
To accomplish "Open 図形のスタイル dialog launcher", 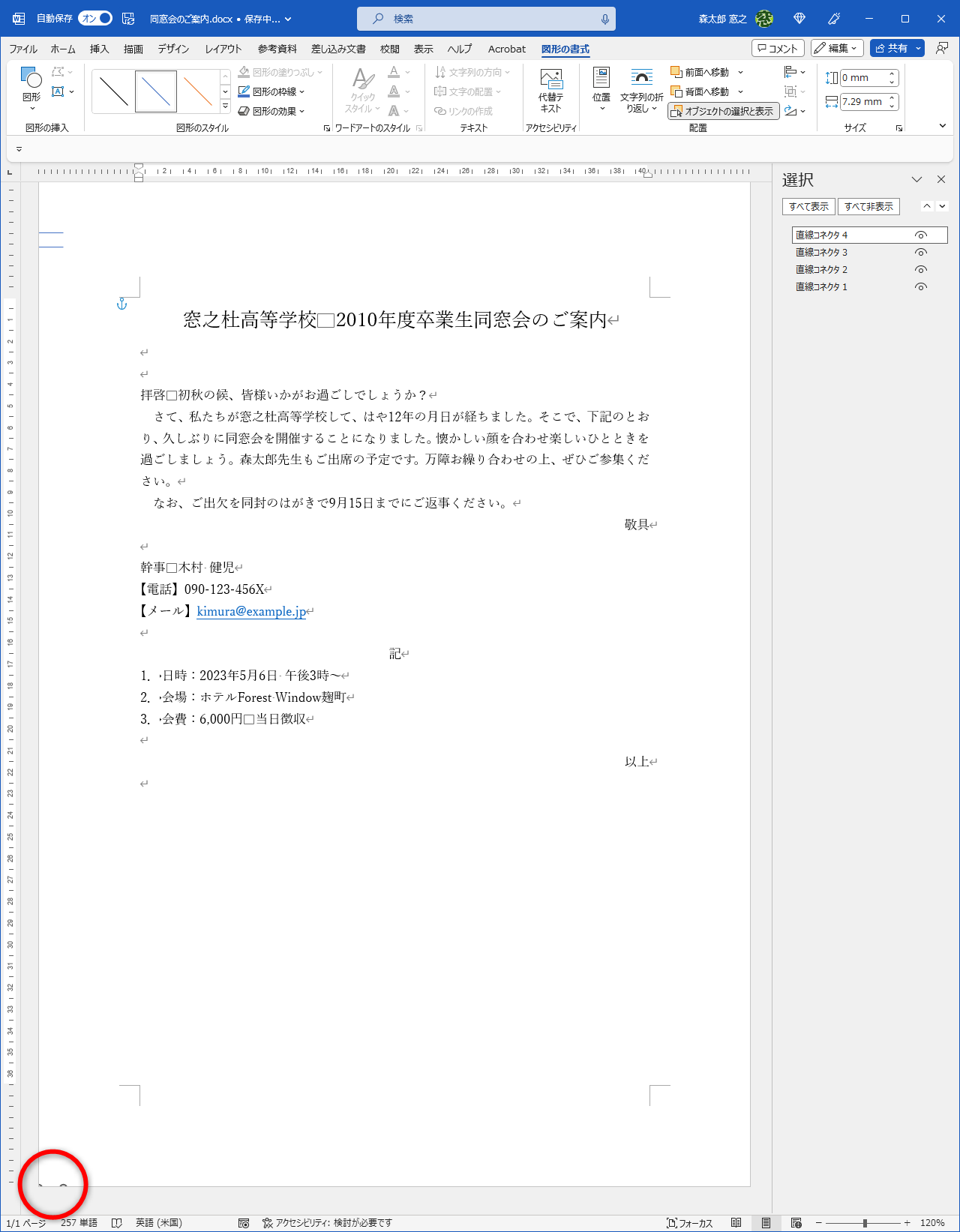I will point(327,128).
